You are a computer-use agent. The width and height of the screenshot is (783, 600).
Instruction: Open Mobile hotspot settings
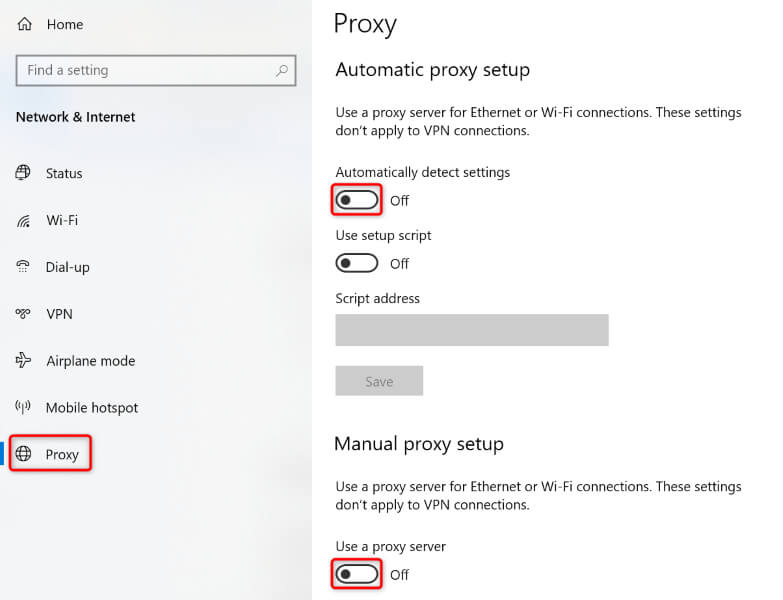(x=92, y=408)
